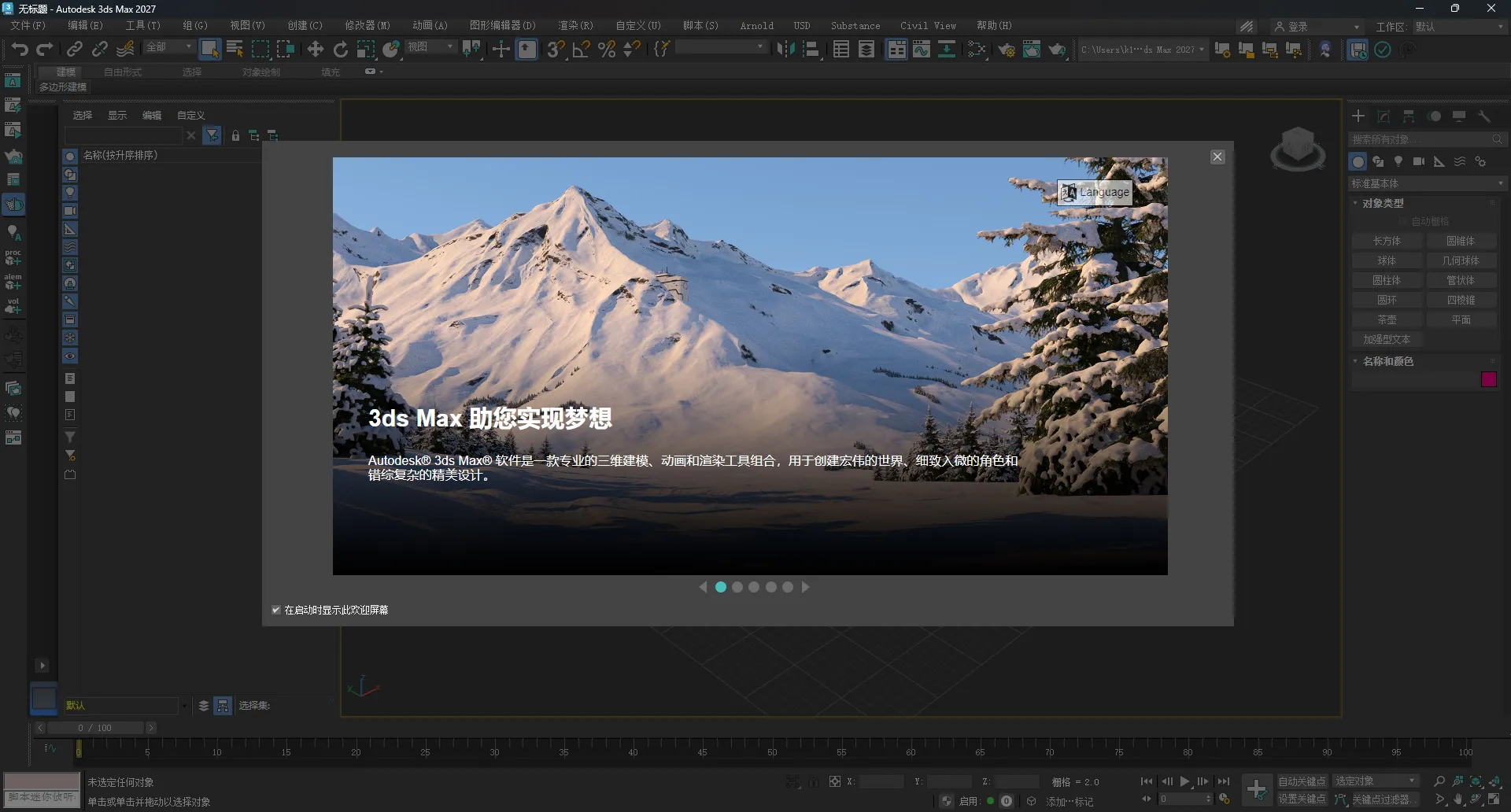
Task: Open Select by Name list tool
Action: pos(235,50)
